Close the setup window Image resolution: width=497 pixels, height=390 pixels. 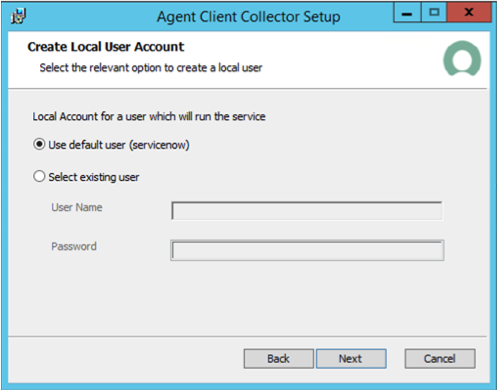click(469, 13)
